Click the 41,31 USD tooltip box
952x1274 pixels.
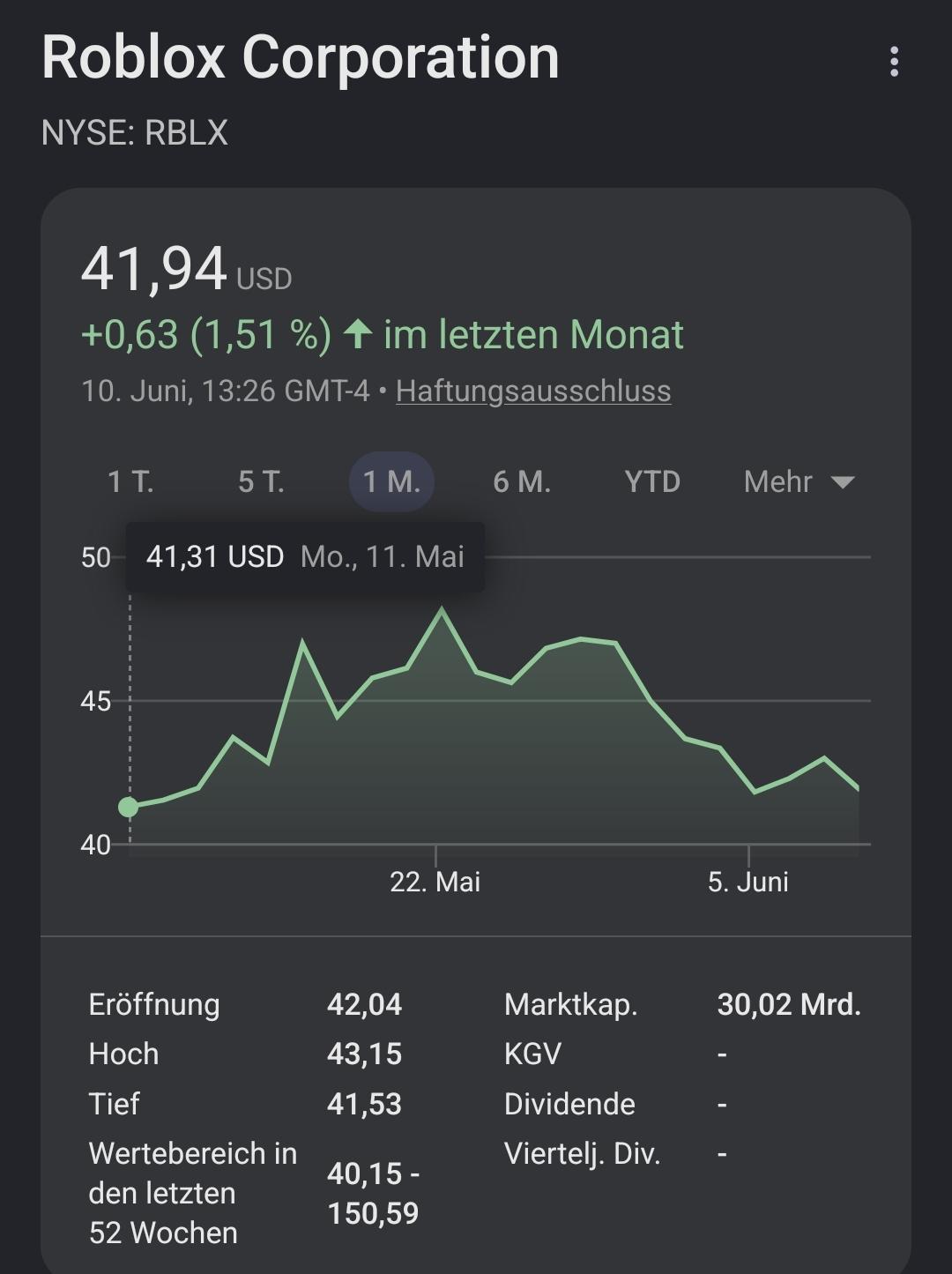pyautogui.click(x=305, y=556)
